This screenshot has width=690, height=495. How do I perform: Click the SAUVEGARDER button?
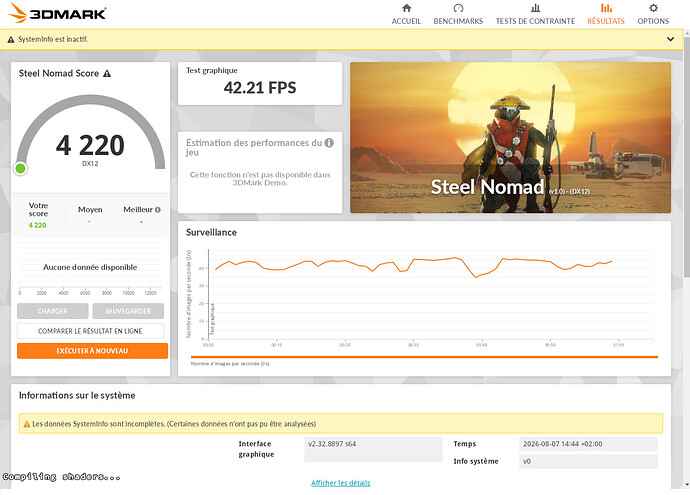(x=128, y=311)
